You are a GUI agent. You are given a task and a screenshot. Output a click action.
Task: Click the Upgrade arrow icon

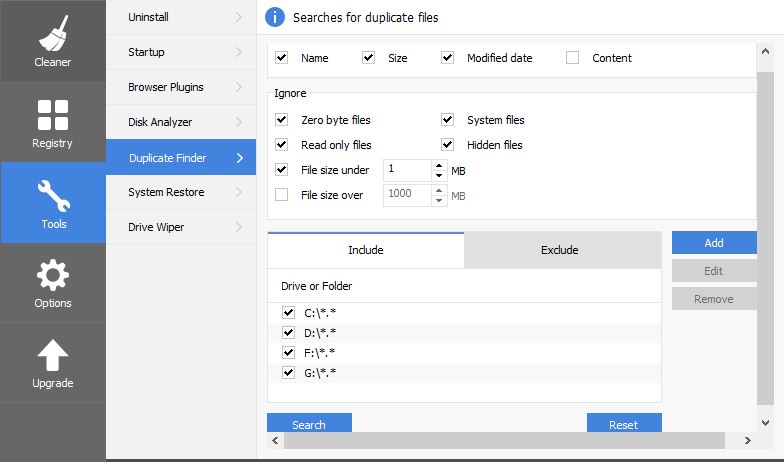click(52, 354)
